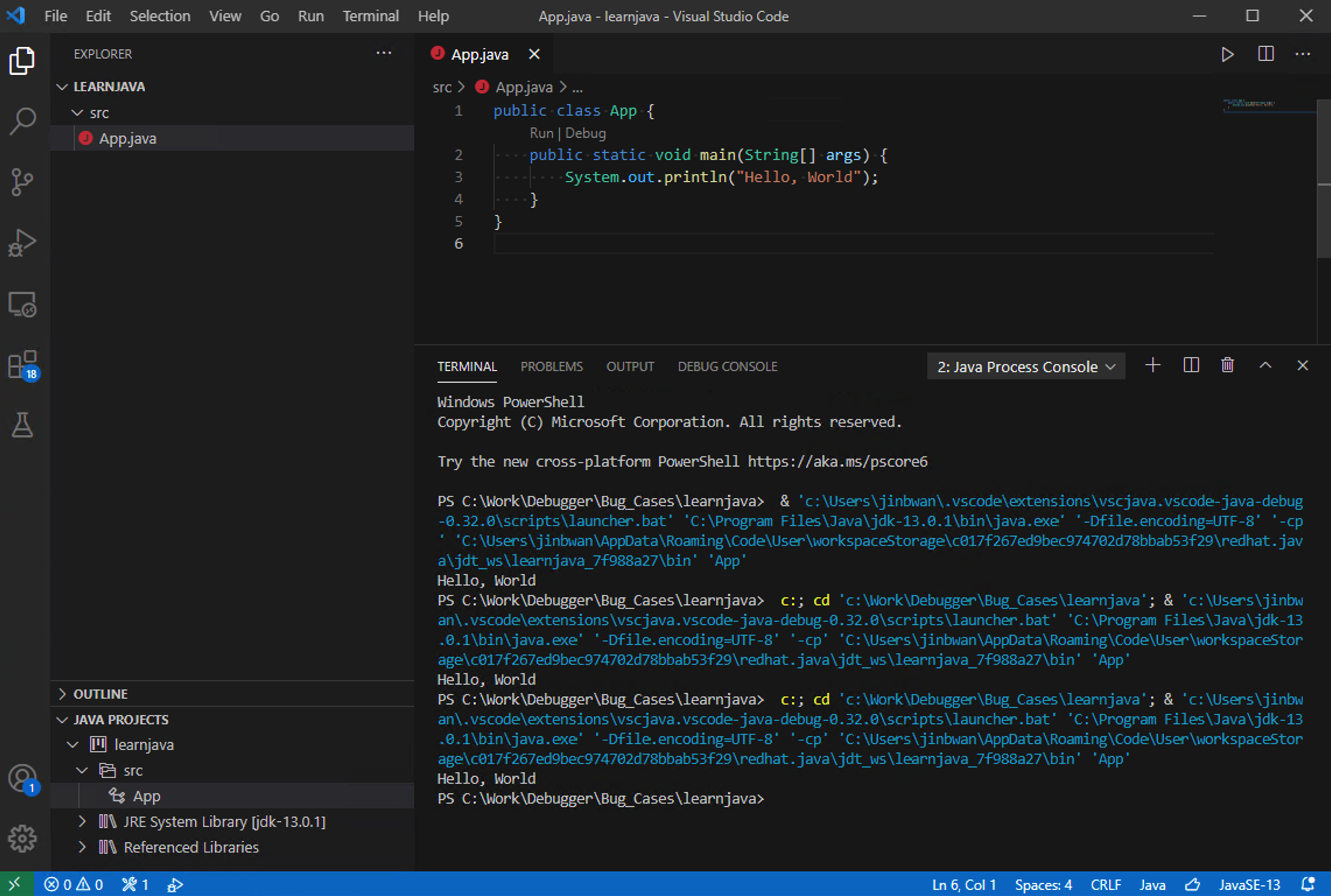1331x896 pixels.
Task: Open the Help menu
Action: pyautogui.click(x=433, y=16)
